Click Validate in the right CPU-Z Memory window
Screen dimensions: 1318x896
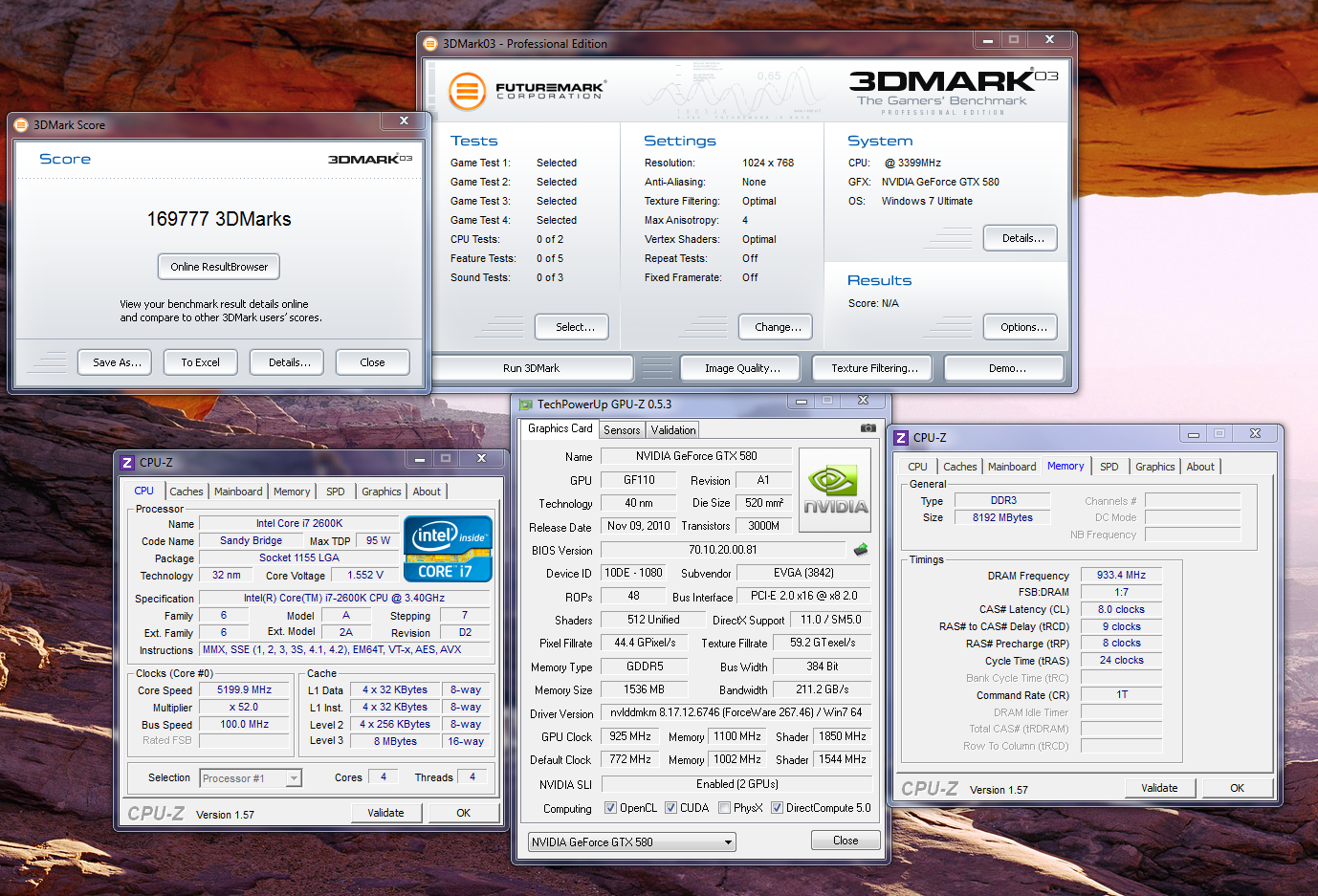tap(1159, 788)
